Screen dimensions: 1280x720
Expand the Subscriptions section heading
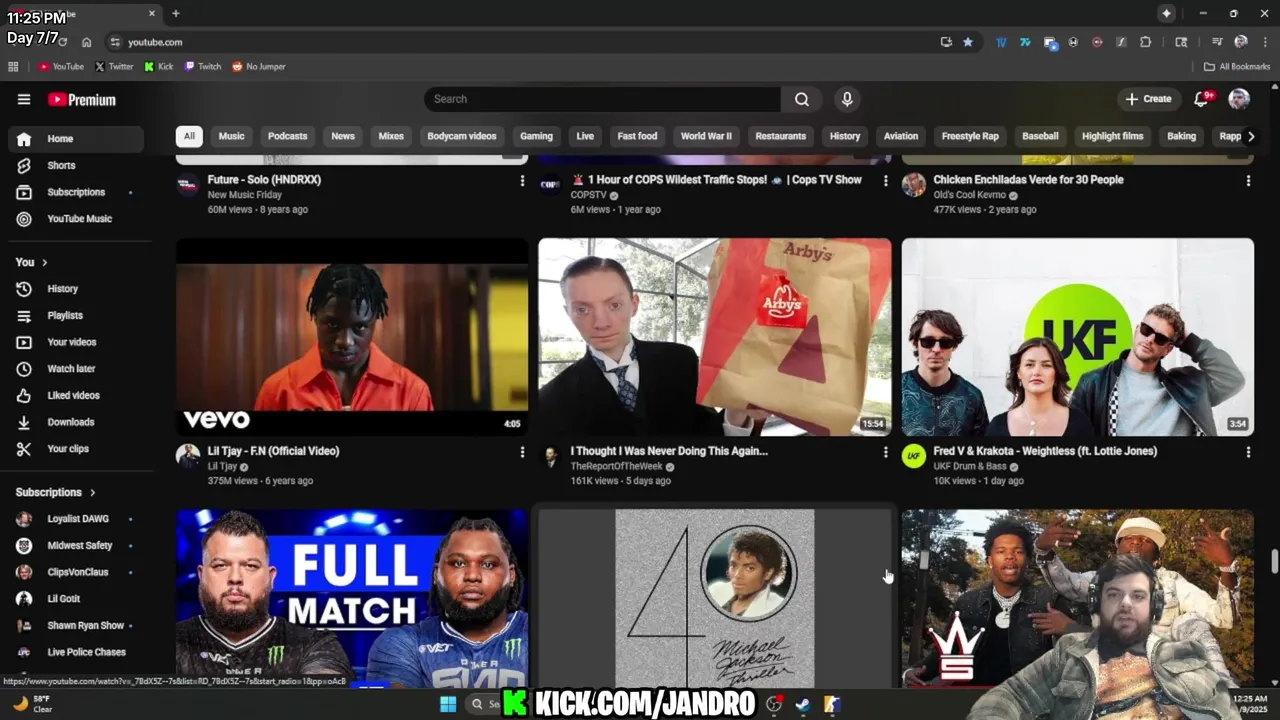(56, 492)
